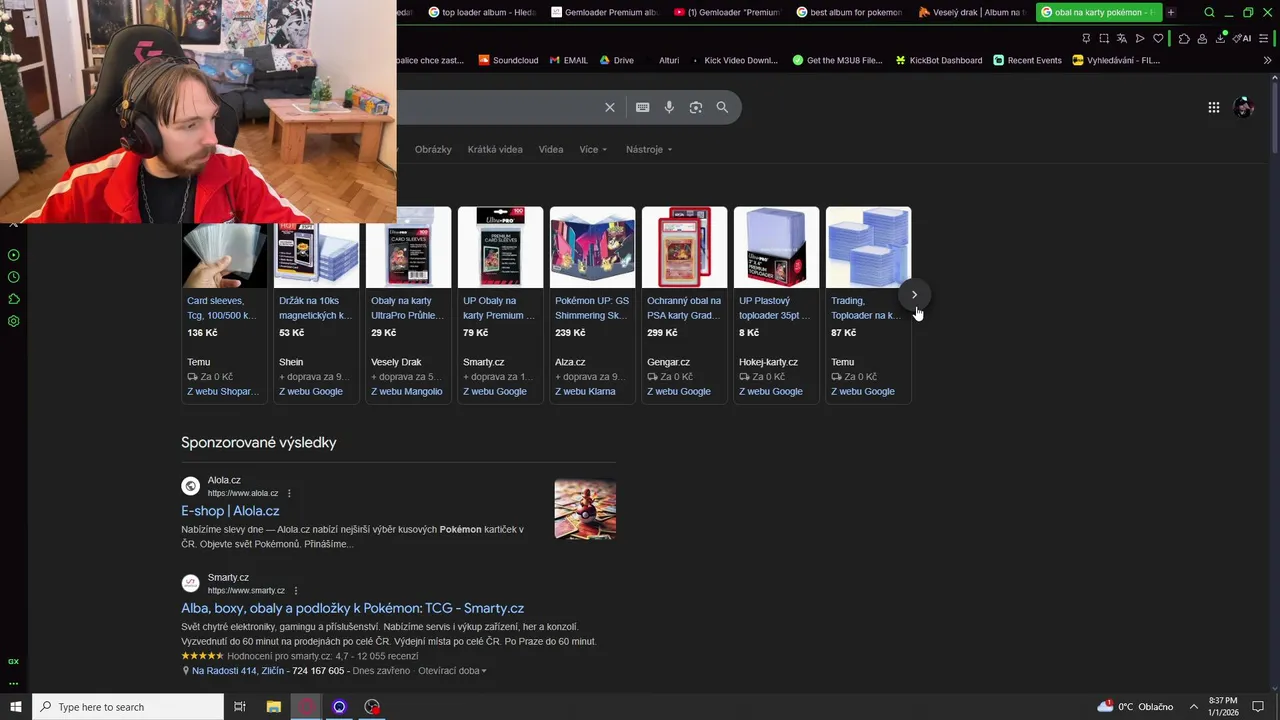
Task: Open Recent Events bookmark
Action: [x=1027, y=60]
